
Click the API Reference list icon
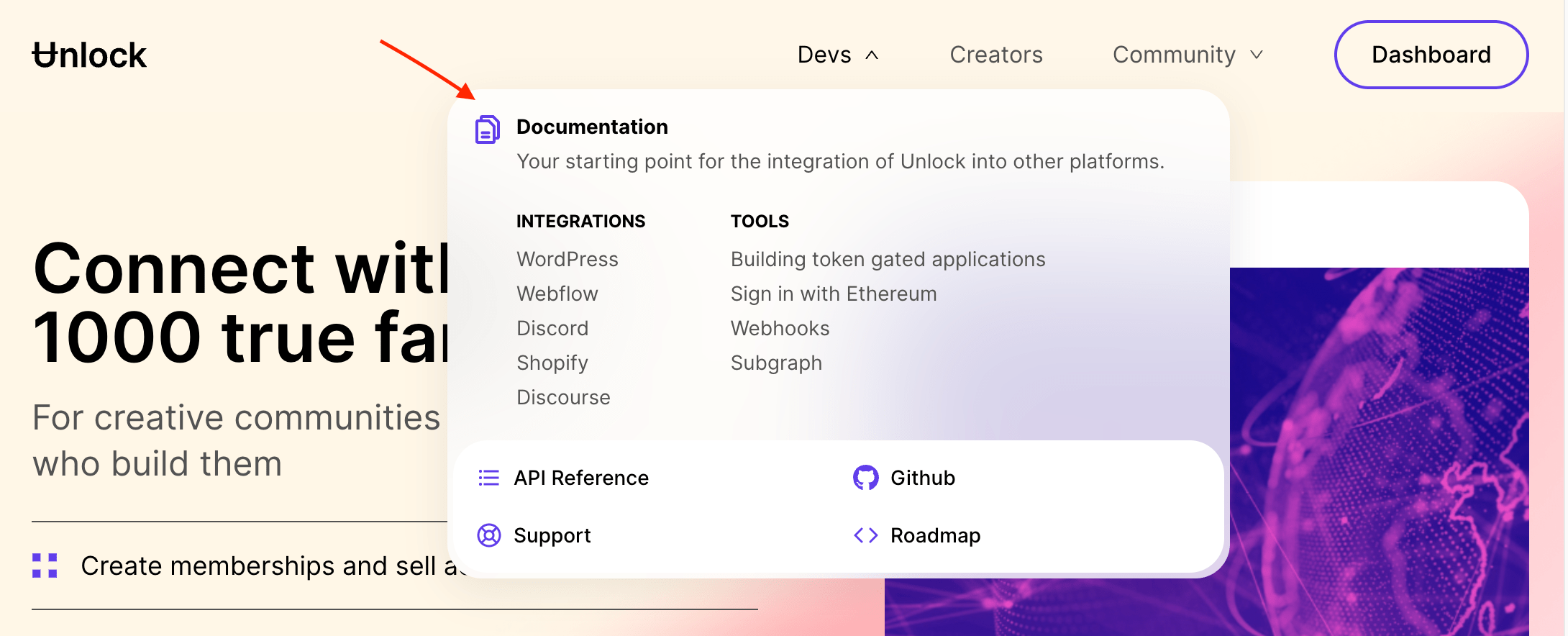489,478
